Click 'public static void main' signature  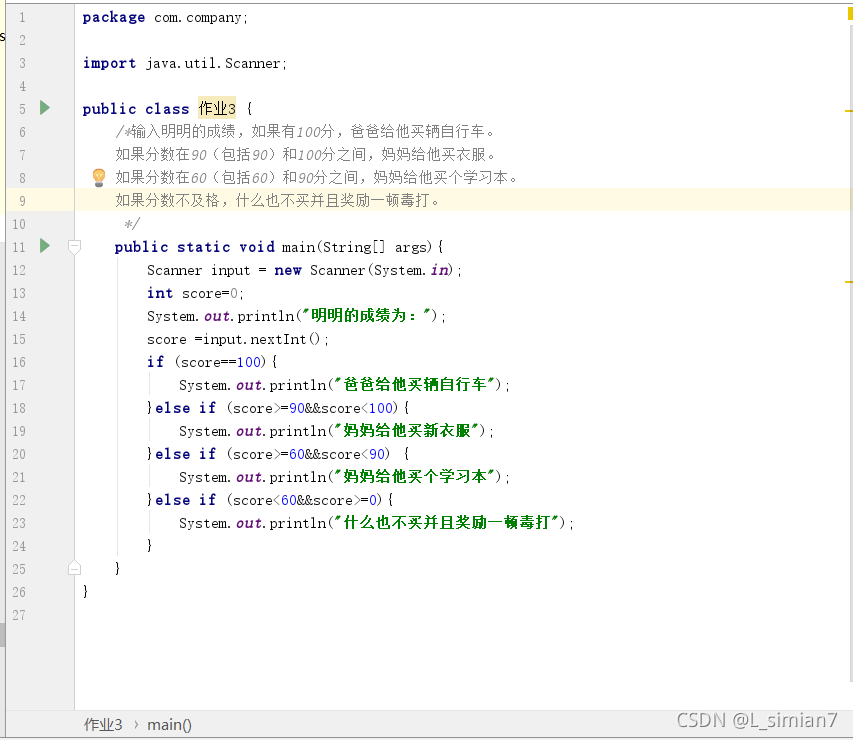pyautogui.click(x=215, y=247)
